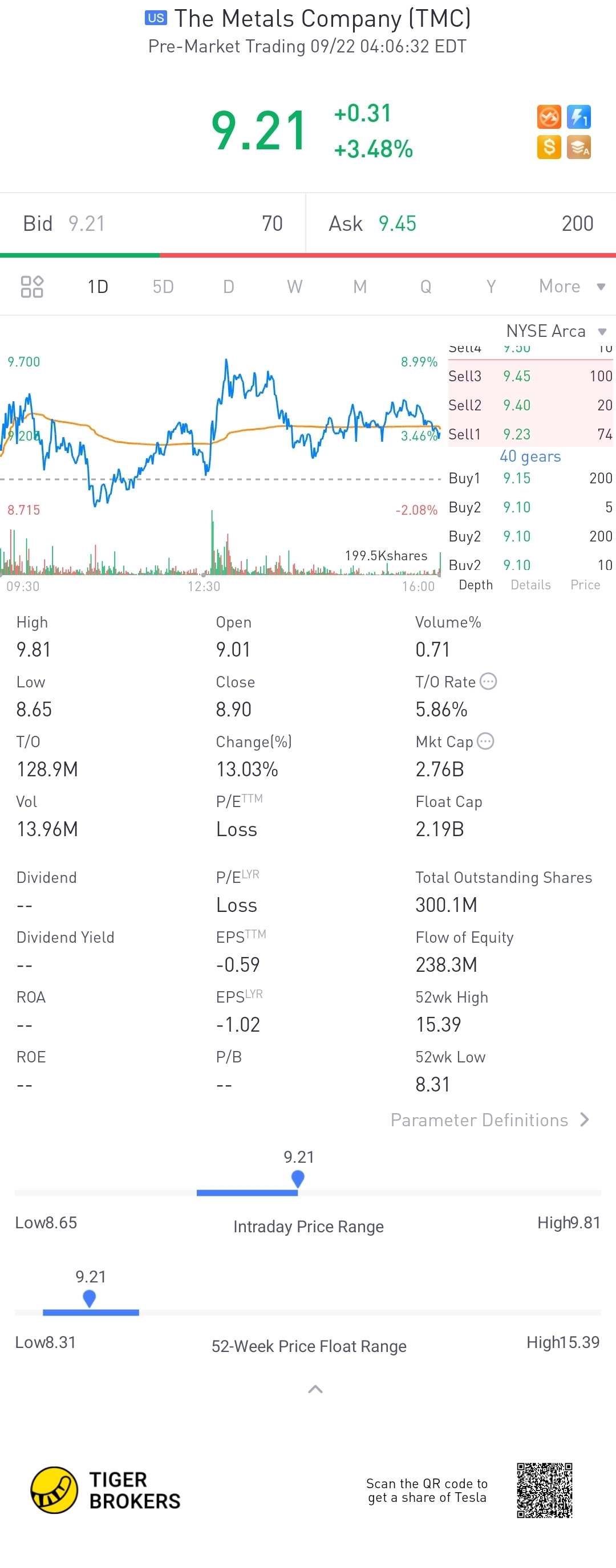
Task: Collapse the details with up chevron
Action: coord(315,1389)
